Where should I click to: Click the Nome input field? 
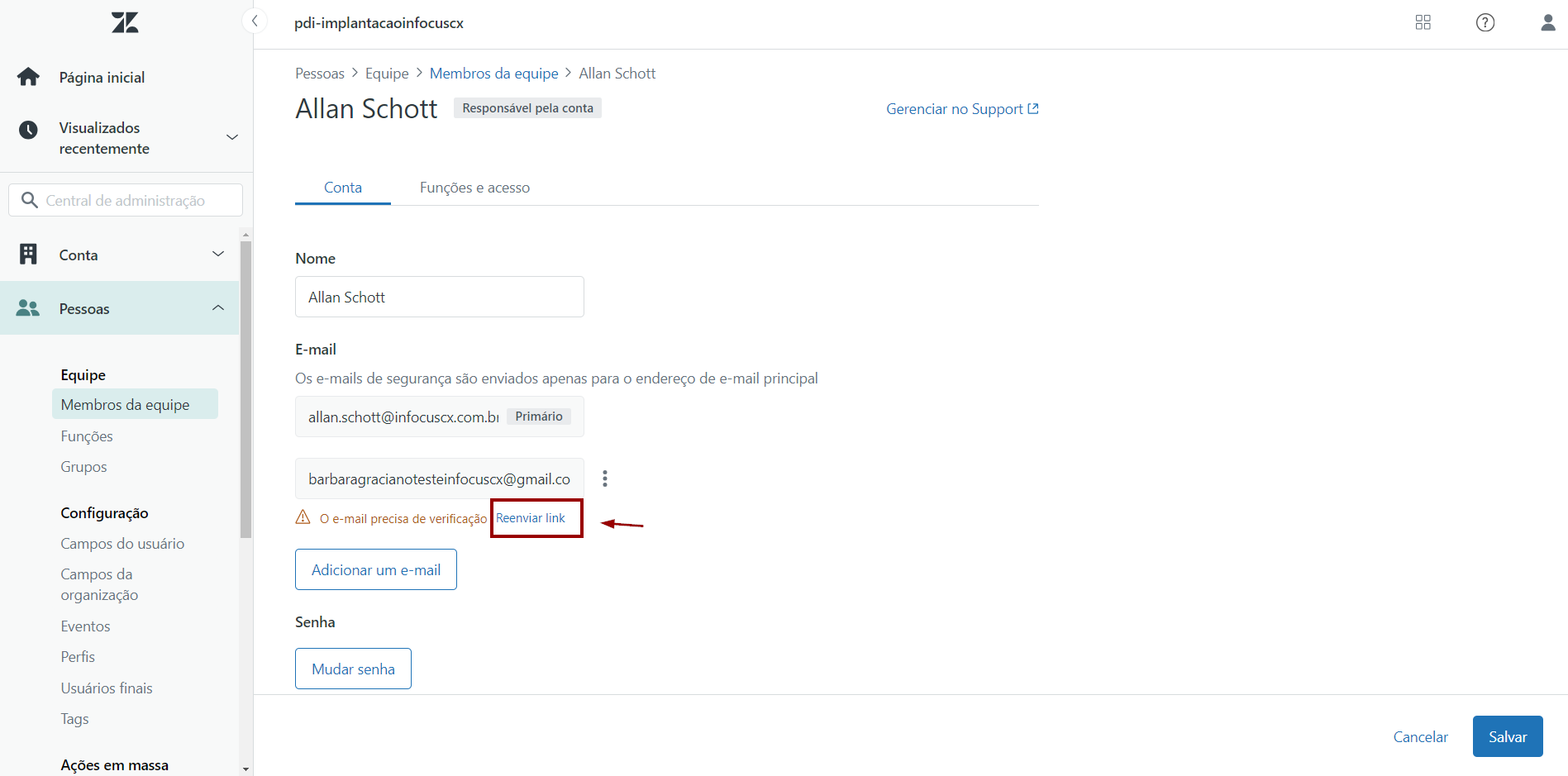pyautogui.click(x=439, y=297)
